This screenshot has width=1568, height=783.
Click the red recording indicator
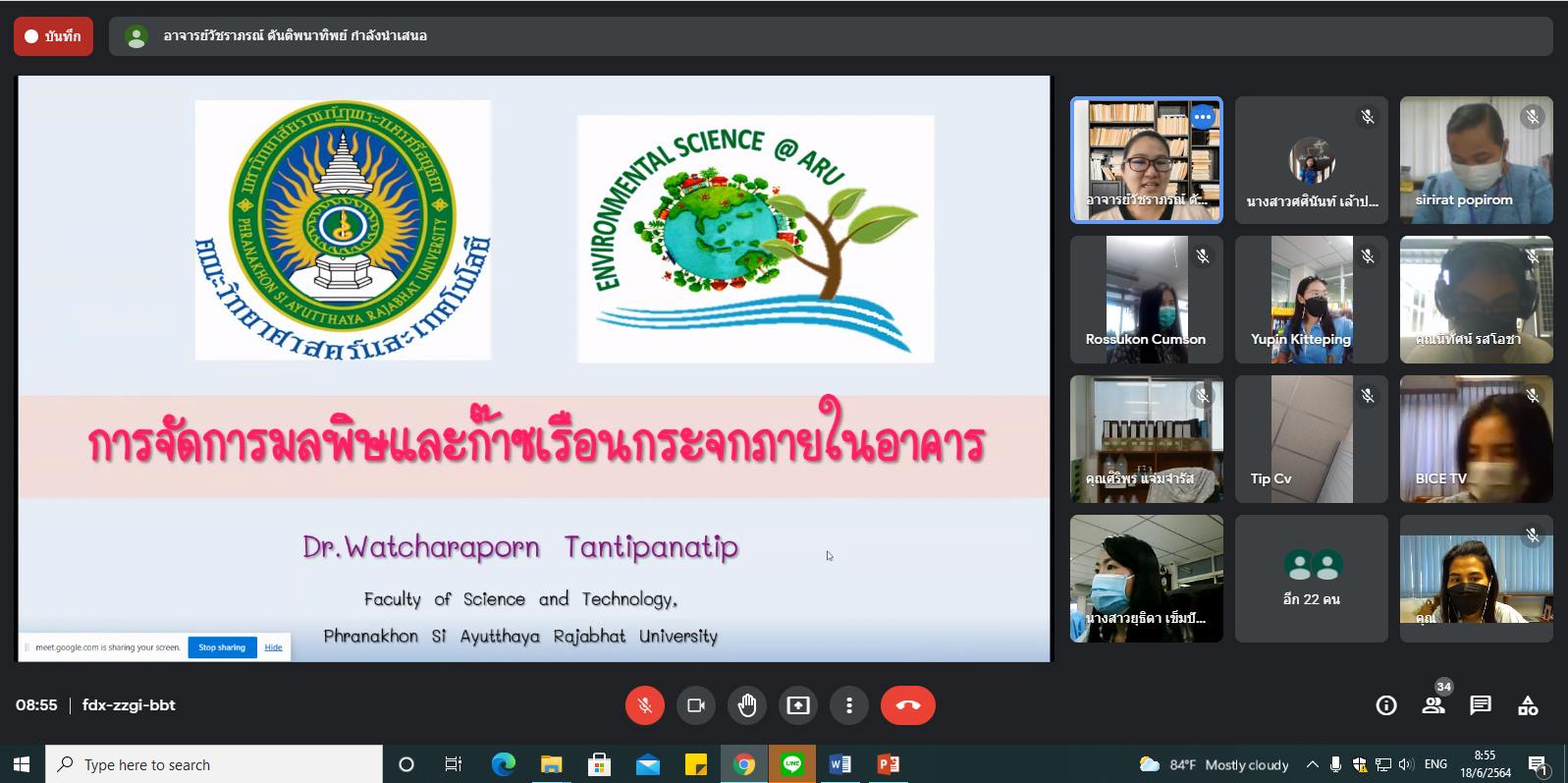53,36
